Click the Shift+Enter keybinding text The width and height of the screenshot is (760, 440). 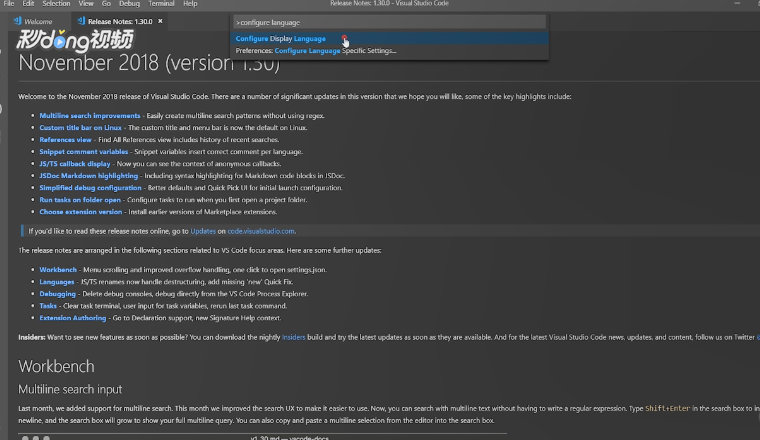point(667,409)
